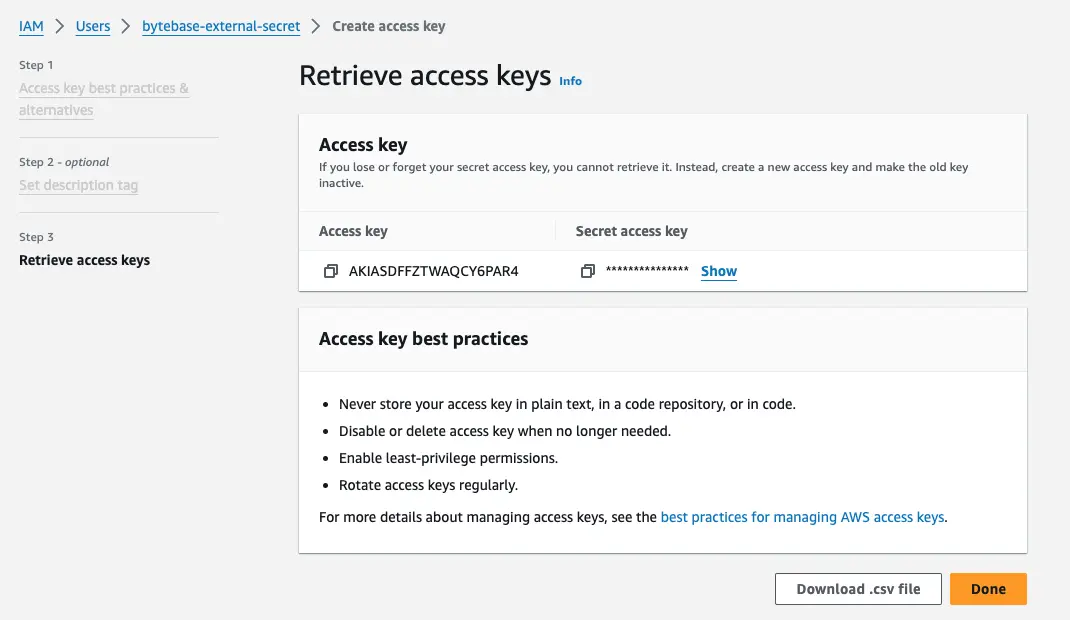This screenshot has width=1070, height=620.
Task: Click the Download .csv file button
Action: pyautogui.click(x=858, y=589)
